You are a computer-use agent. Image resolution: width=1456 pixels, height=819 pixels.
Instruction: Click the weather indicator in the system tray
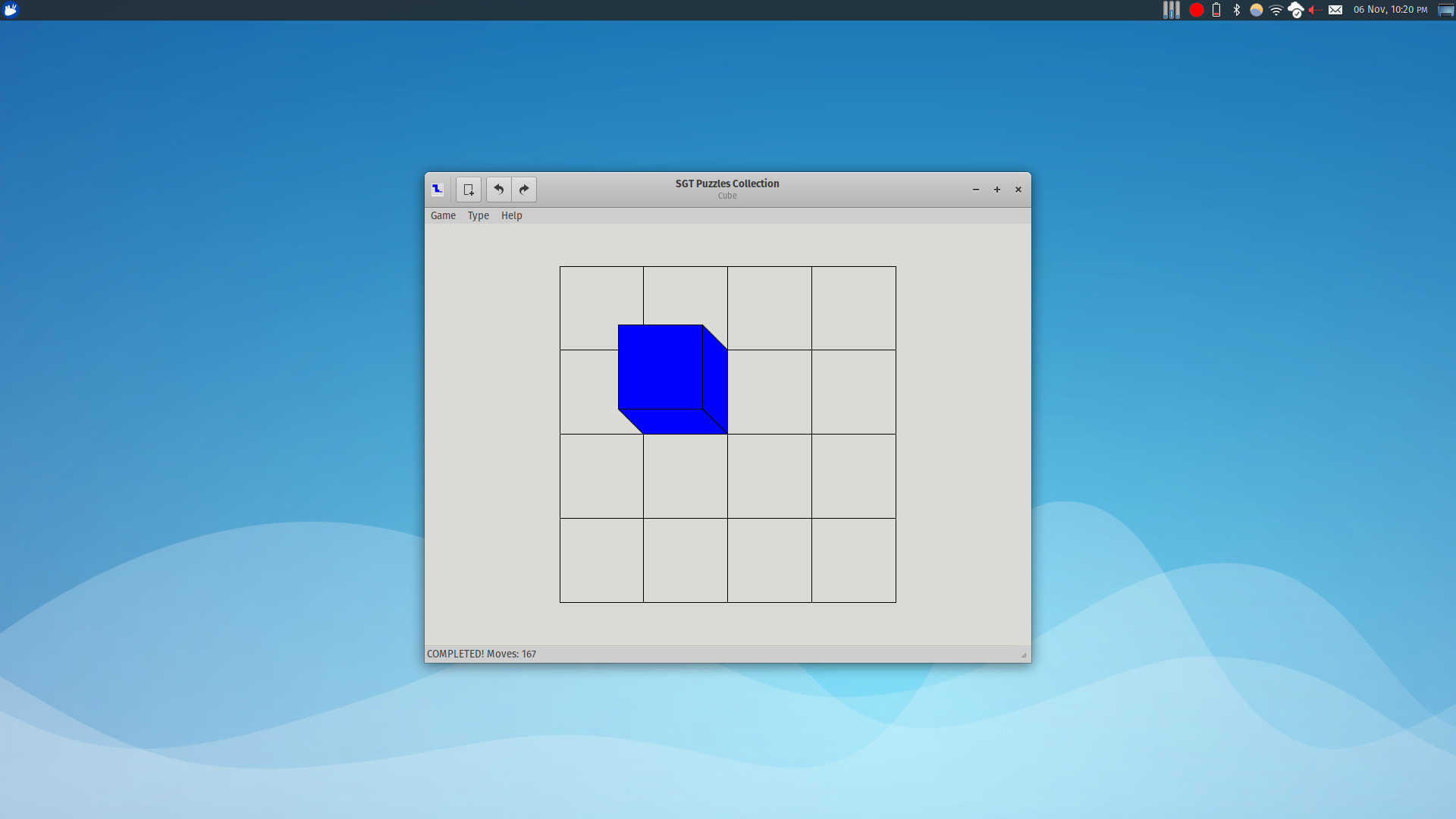1257,11
